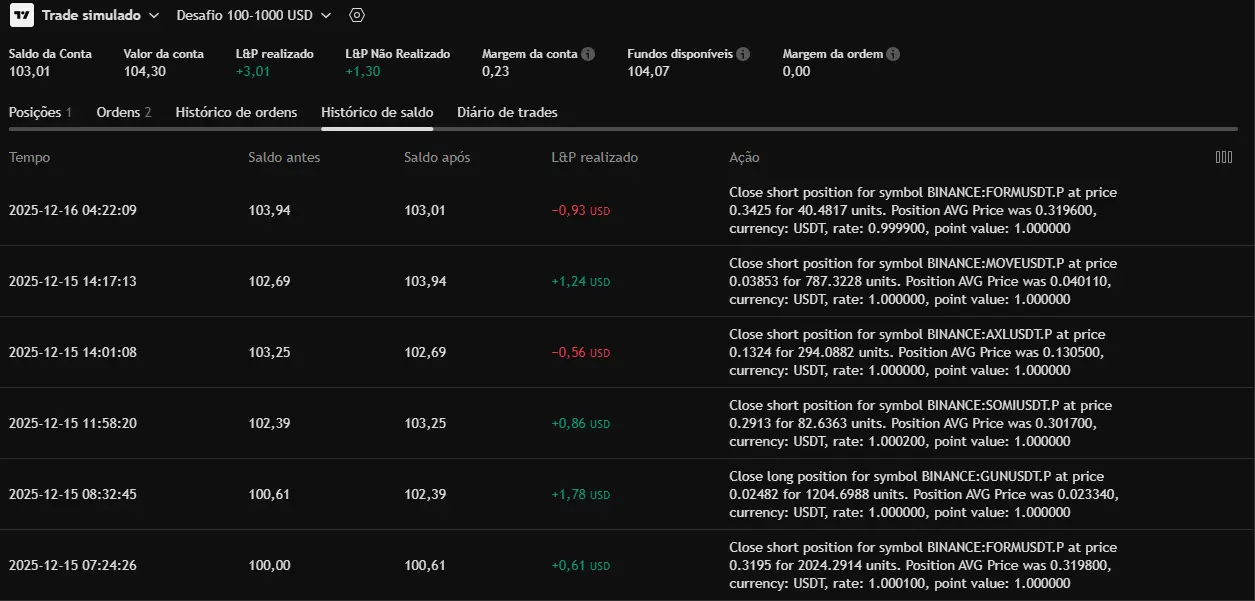Click the realized profit +1,24 USD
1255x601 pixels.
[x=580, y=281]
